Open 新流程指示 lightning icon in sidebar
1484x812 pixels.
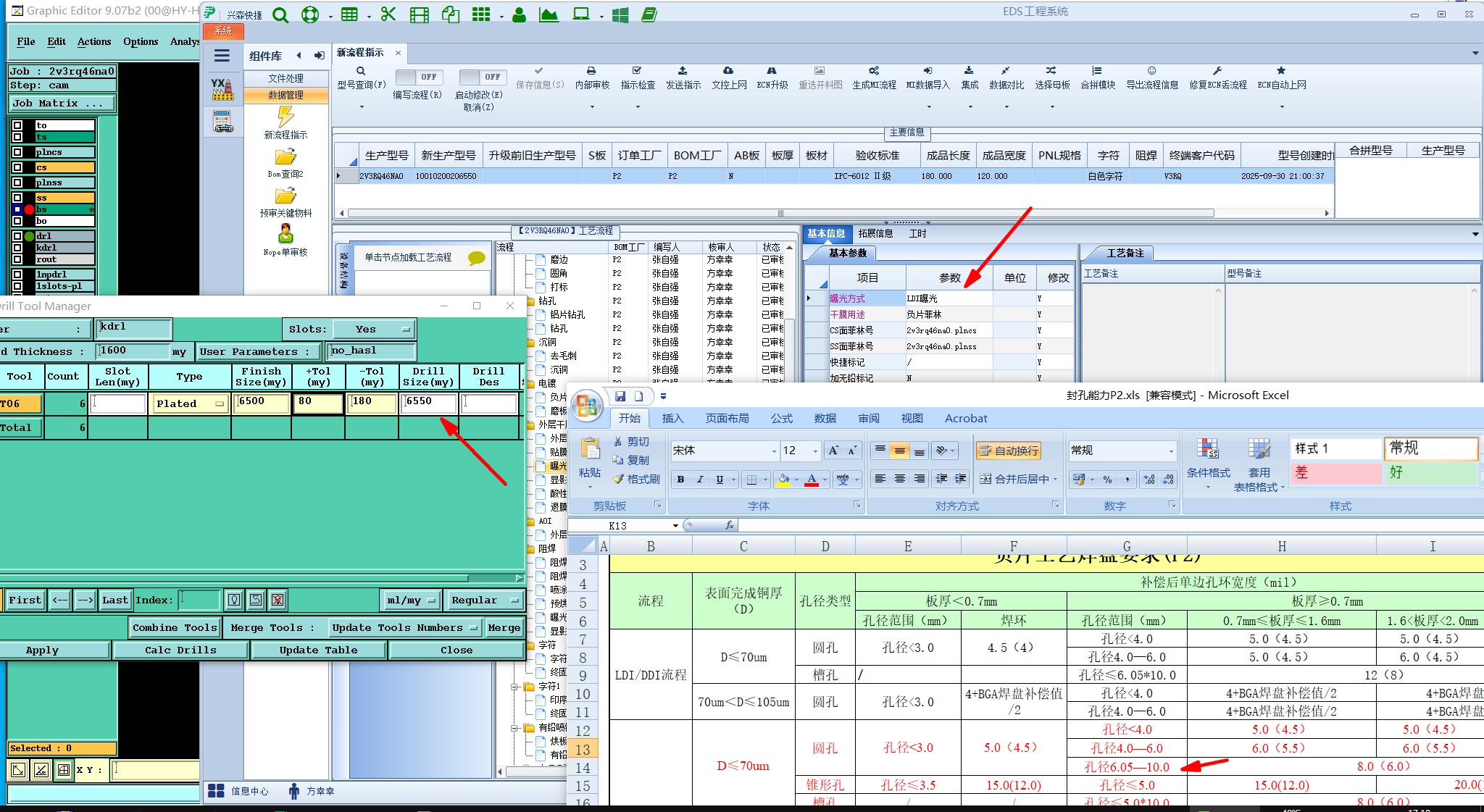285,117
